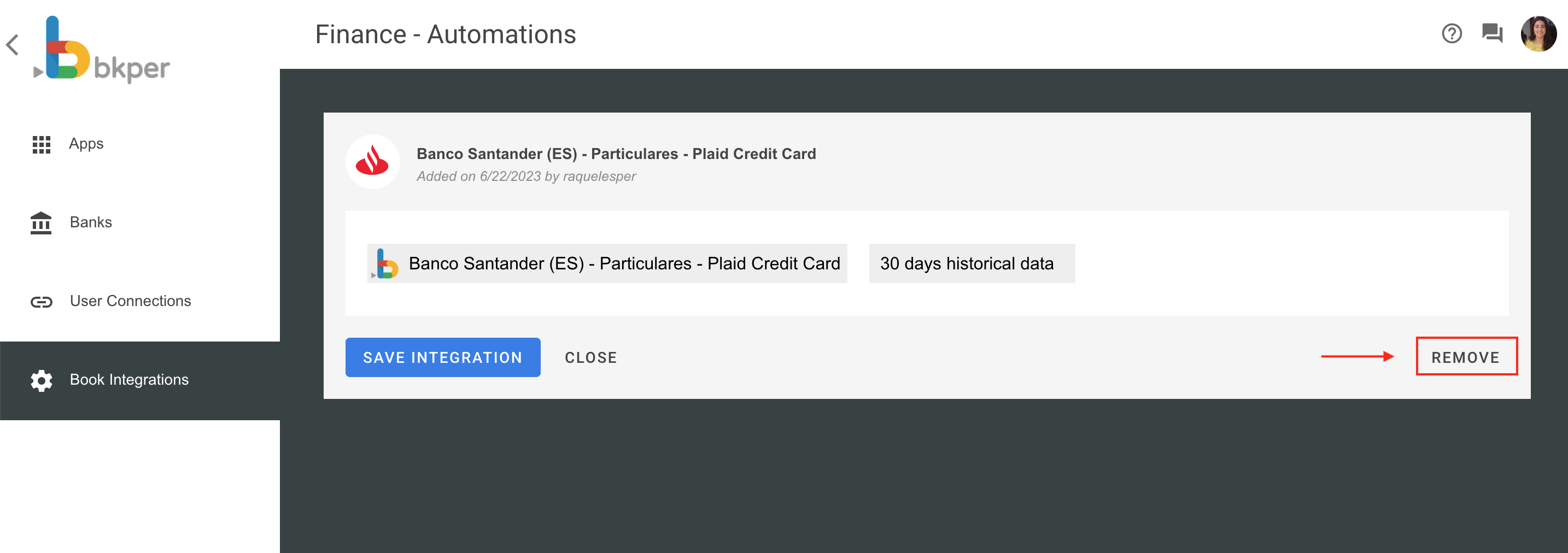This screenshot has width=1568, height=553.
Task: Click the Finance - Automations page title
Action: [445, 34]
